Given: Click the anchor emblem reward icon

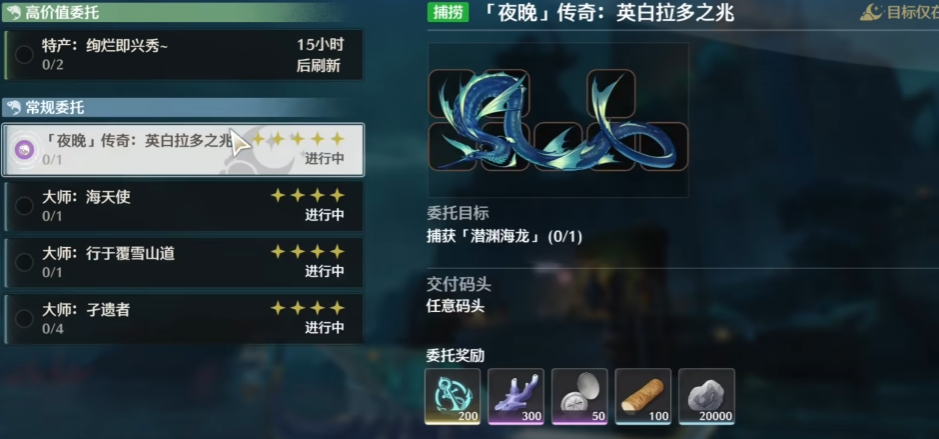Looking at the screenshot, I should point(453,396).
